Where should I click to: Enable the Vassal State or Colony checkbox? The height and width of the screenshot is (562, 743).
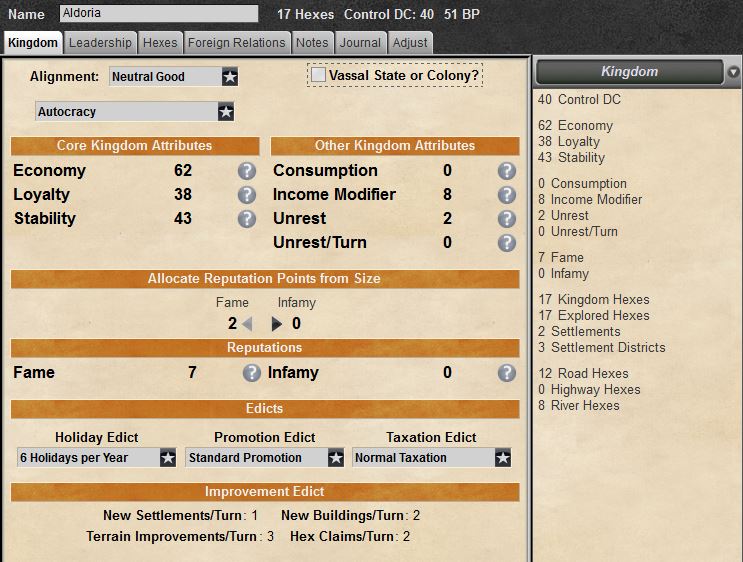pos(318,75)
